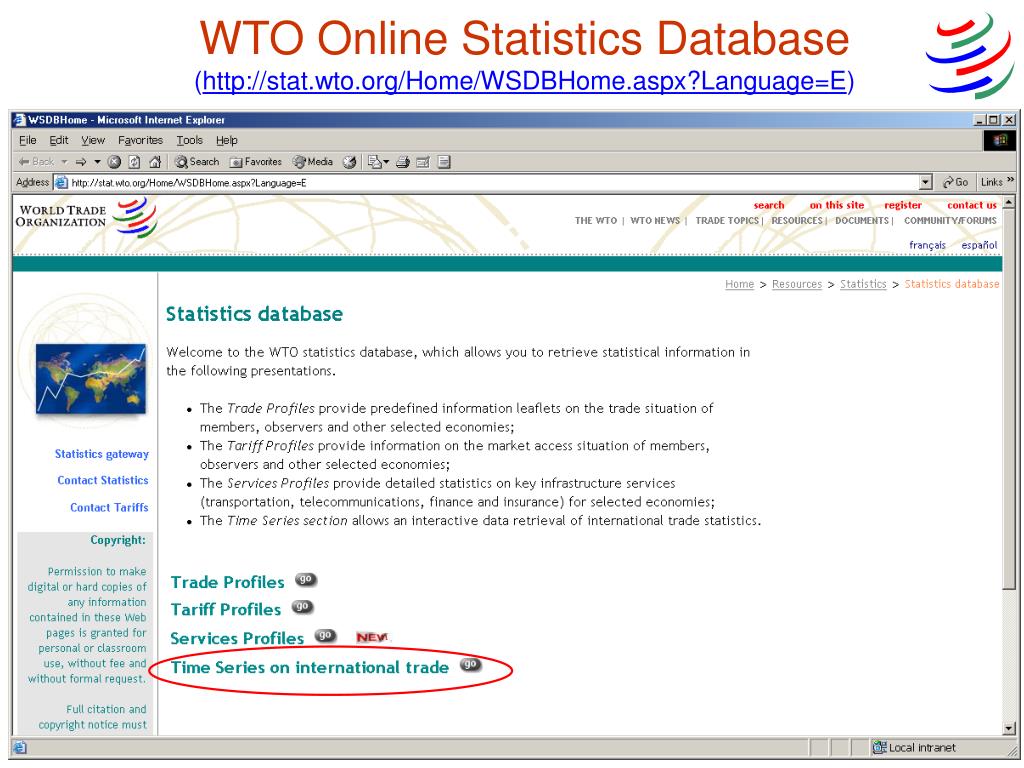1024x768 pixels.
Task: Click the Internet Explorer title bar icon
Action: click(20, 120)
